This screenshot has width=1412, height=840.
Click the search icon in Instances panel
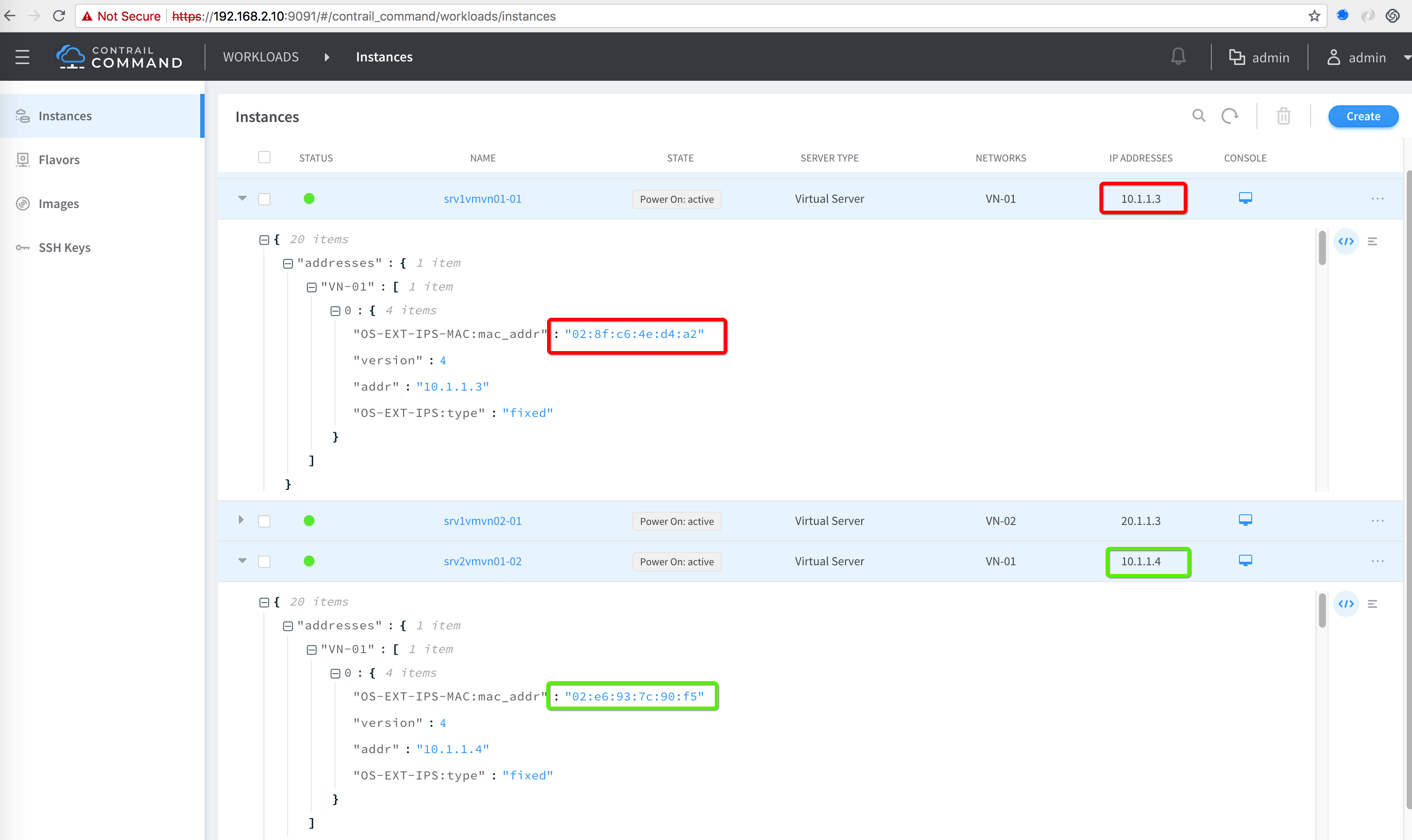click(1199, 116)
